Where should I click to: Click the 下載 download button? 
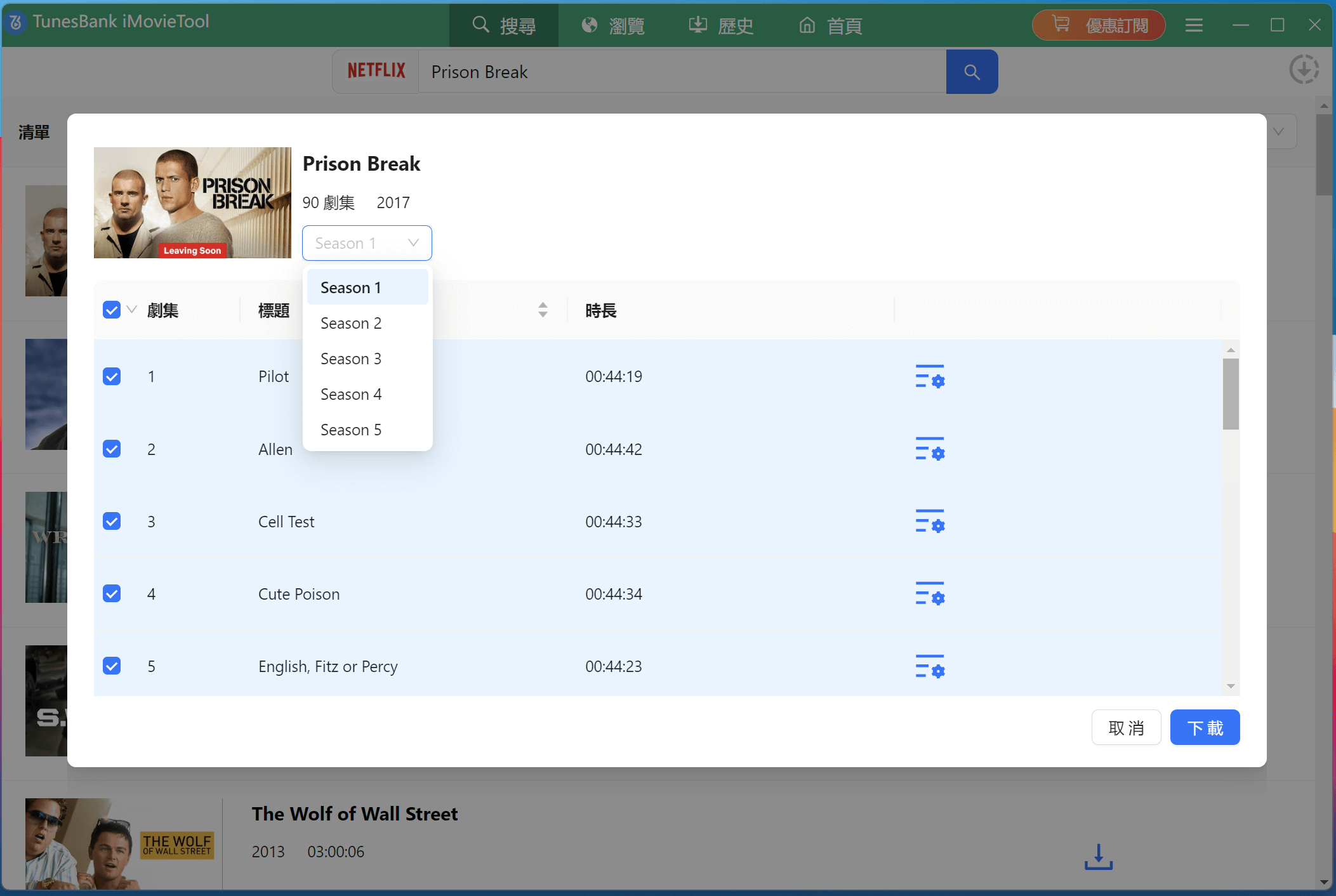[1204, 727]
